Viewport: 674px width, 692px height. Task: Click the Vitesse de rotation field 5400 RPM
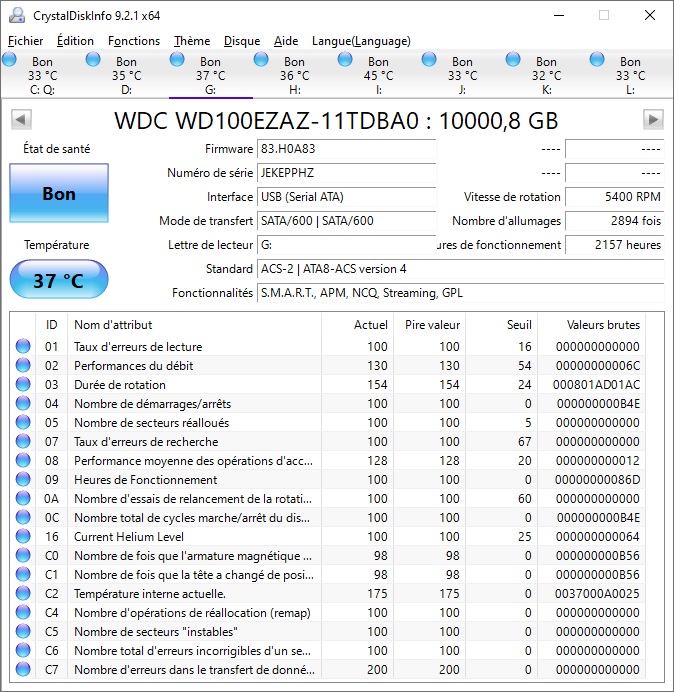(x=614, y=196)
